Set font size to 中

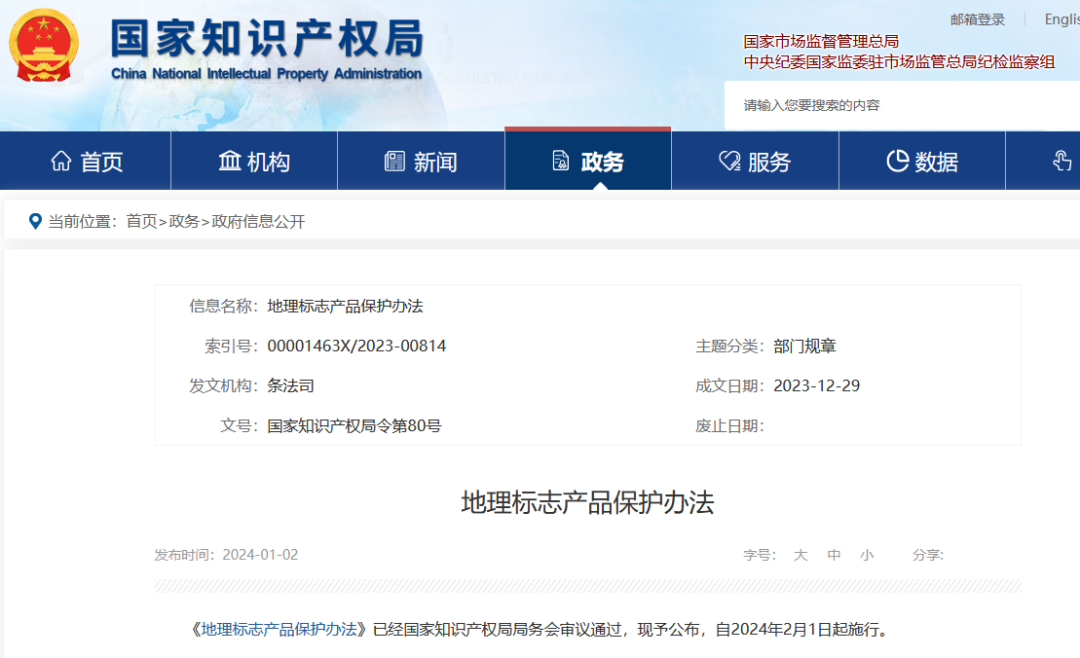click(834, 555)
